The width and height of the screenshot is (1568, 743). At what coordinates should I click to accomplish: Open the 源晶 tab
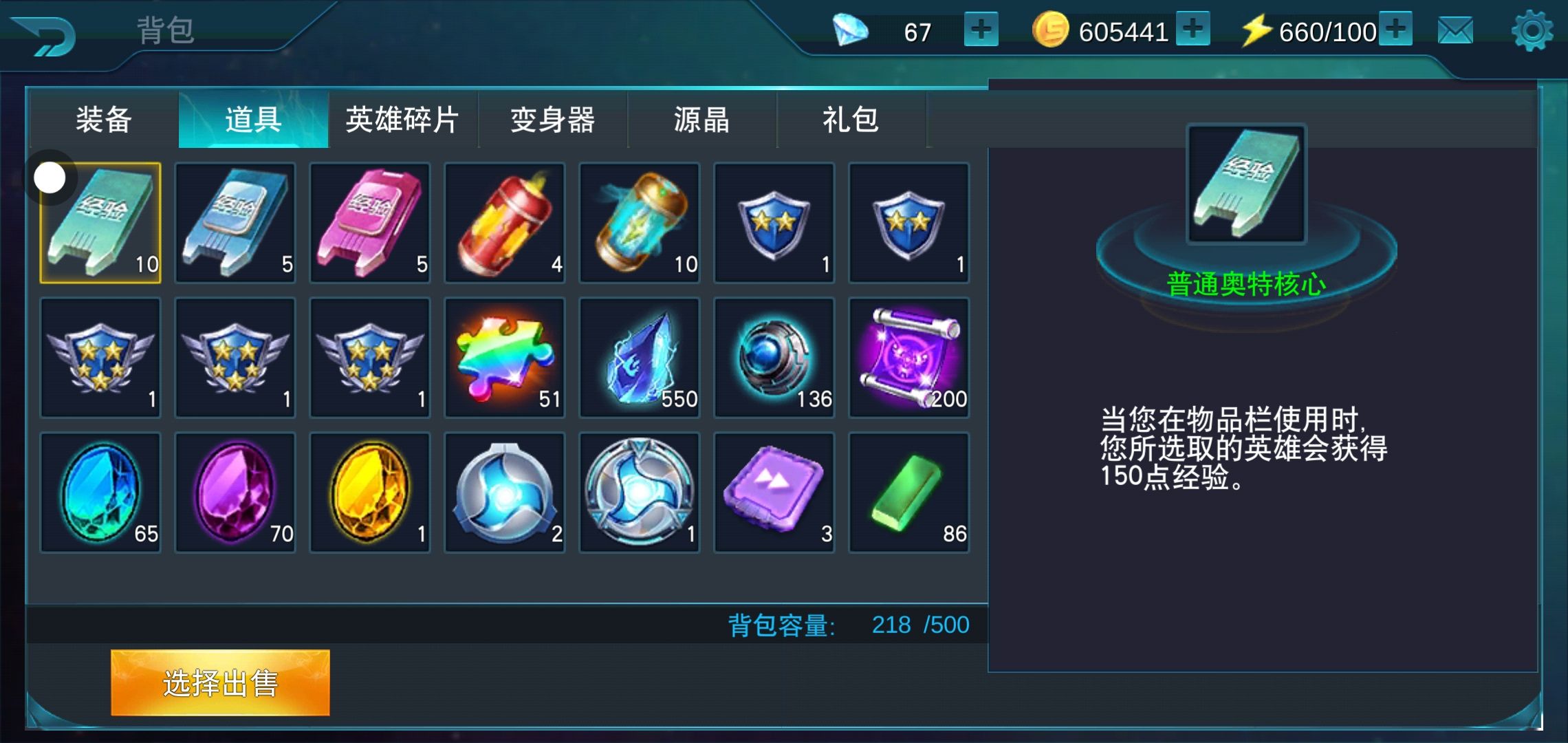point(702,120)
